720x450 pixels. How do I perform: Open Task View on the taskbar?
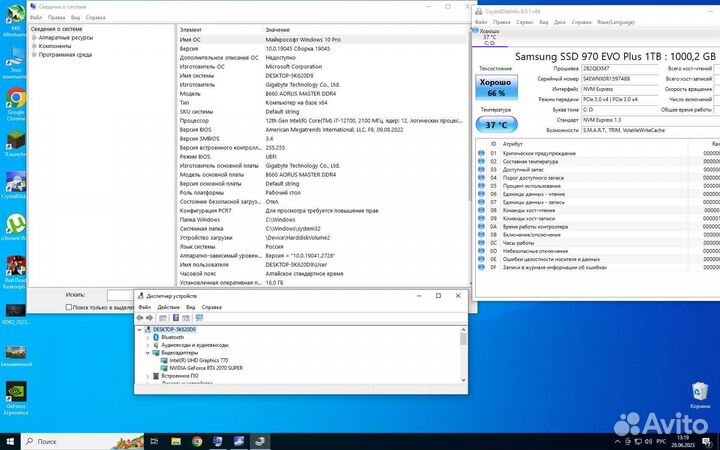coord(154,442)
